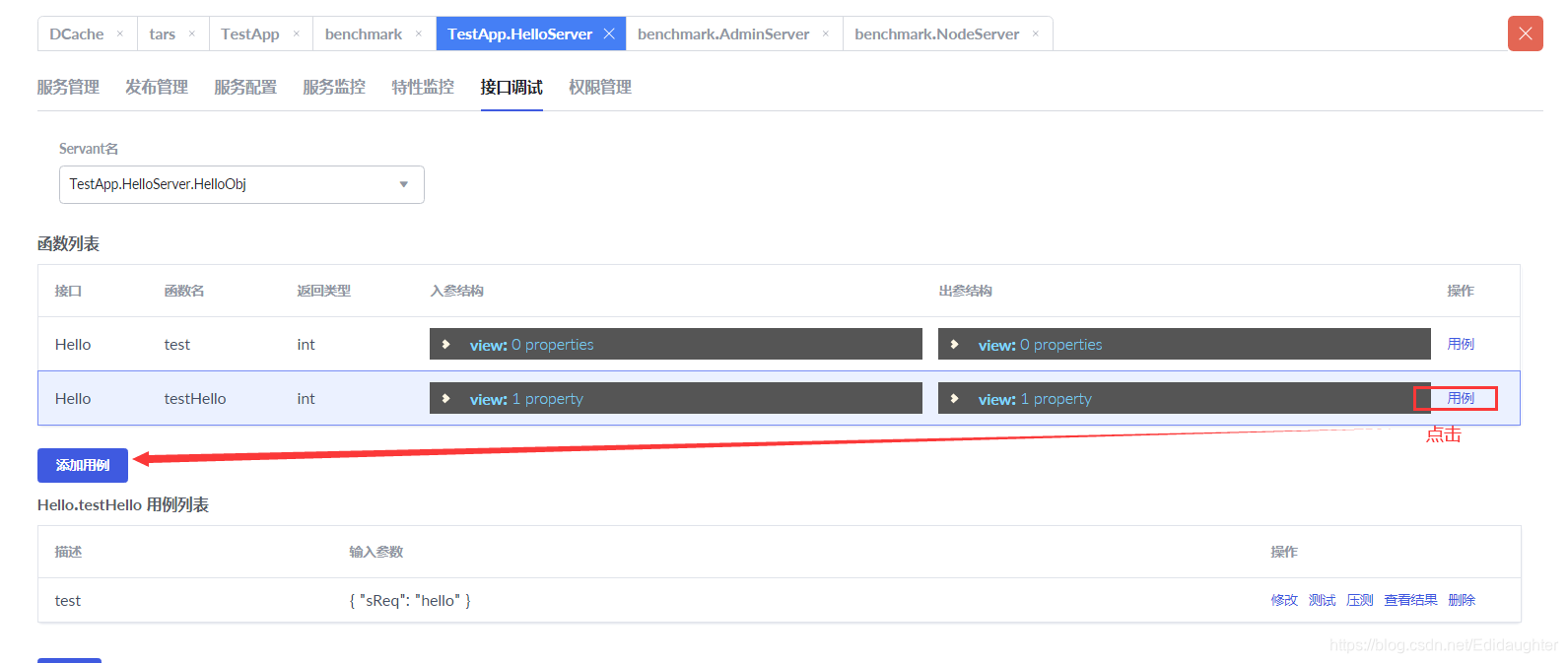This screenshot has width=1568, height=663.
Task: Open the Servant名 dropdown TestApp.HelloServer.HelloObj
Action: point(241,184)
